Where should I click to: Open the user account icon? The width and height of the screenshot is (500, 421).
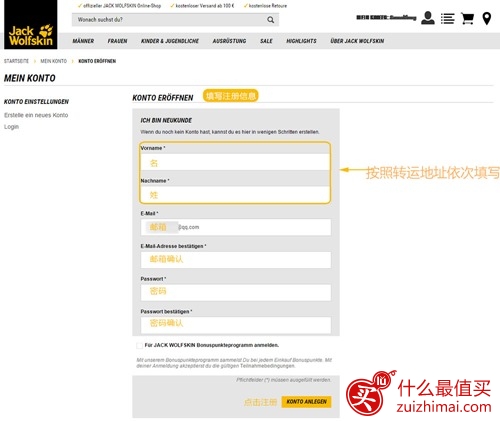428,18
